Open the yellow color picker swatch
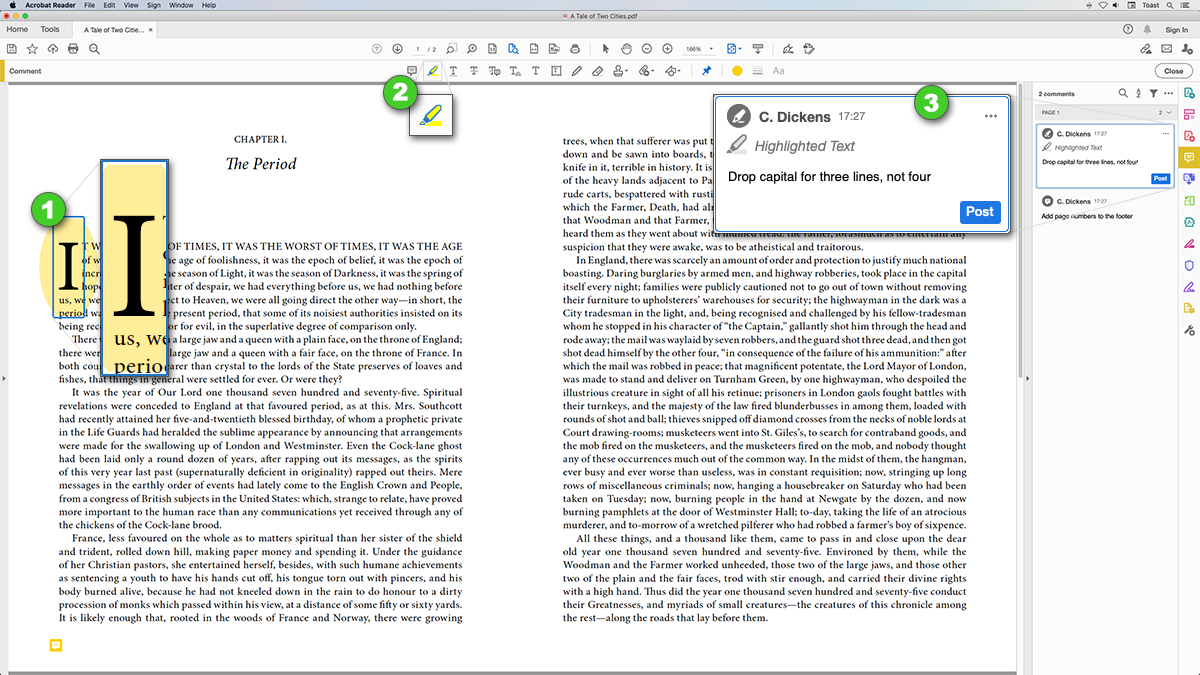The height and width of the screenshot is (675, 1200). (x=737, y=71)
